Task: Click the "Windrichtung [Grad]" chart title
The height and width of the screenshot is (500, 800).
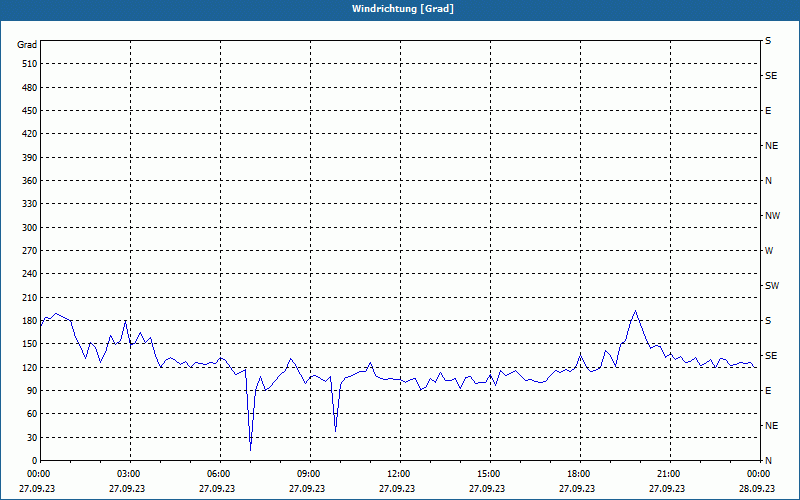Action: 403,9
